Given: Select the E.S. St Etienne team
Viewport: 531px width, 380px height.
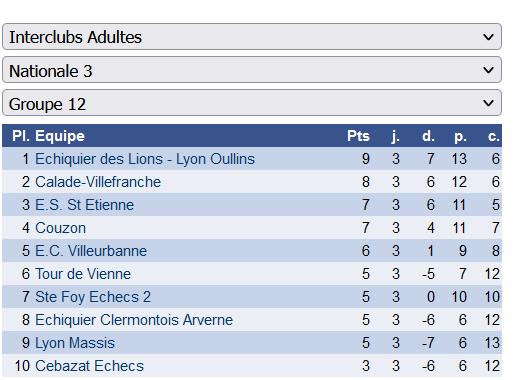Looking at the screenshot, I should (85, 205).
